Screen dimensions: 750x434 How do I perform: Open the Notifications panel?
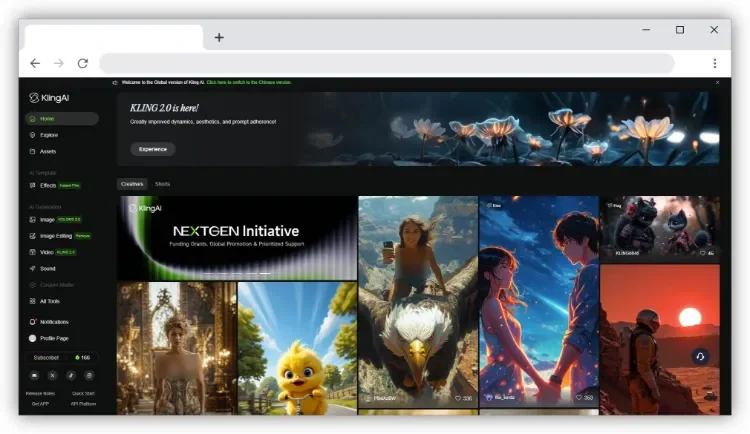[54, 322]
